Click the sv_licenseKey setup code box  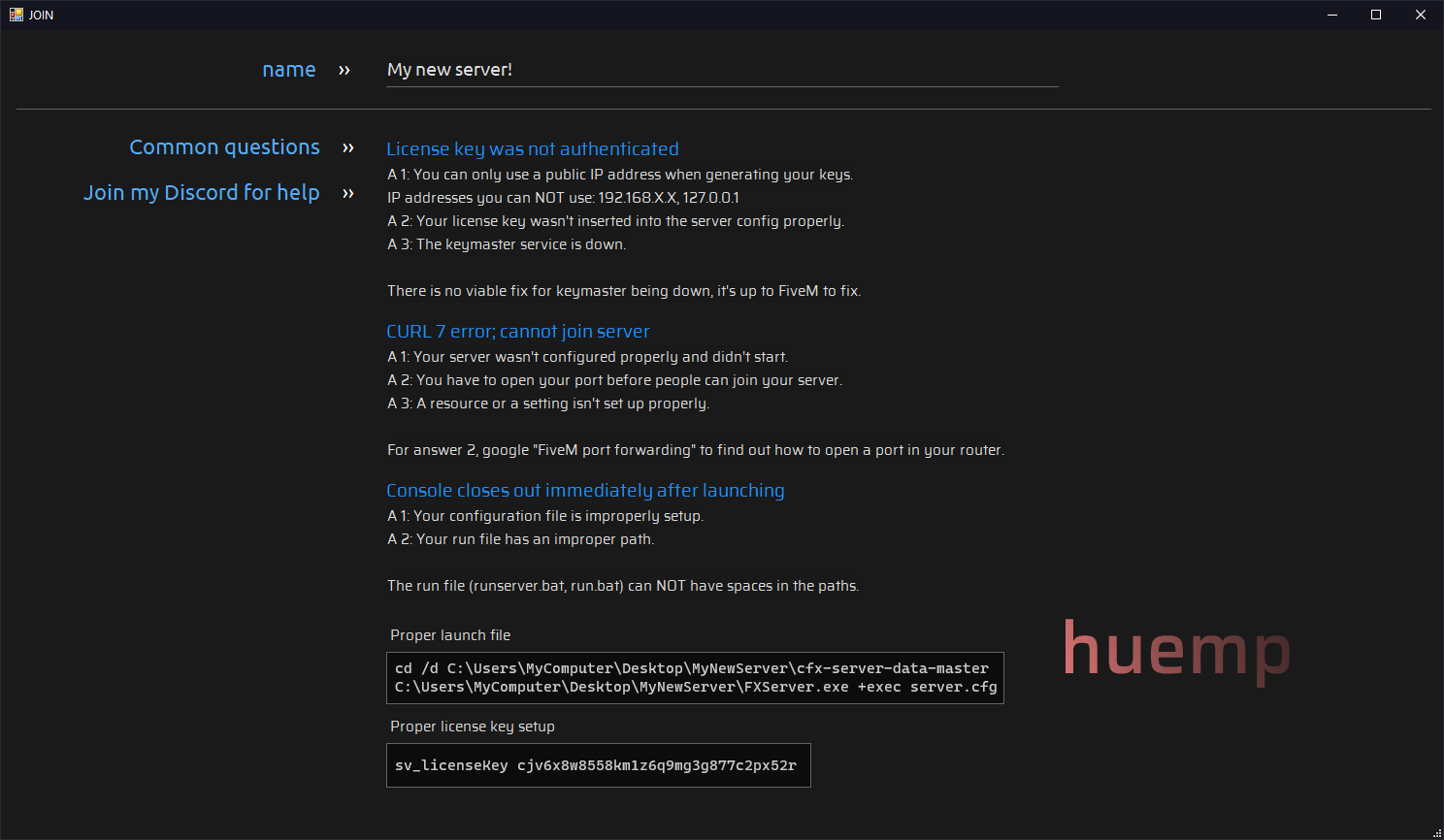(x=598, y=765)
